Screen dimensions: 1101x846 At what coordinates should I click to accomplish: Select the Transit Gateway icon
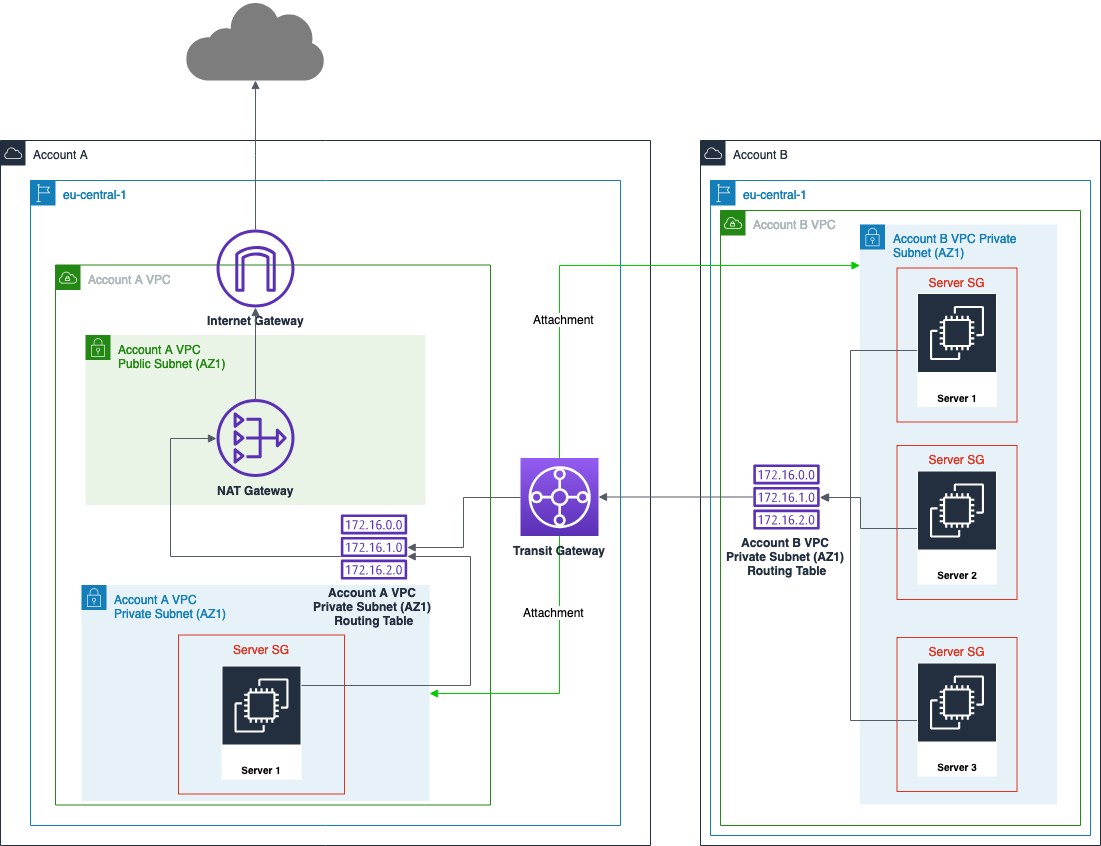(x=558, y=497)
